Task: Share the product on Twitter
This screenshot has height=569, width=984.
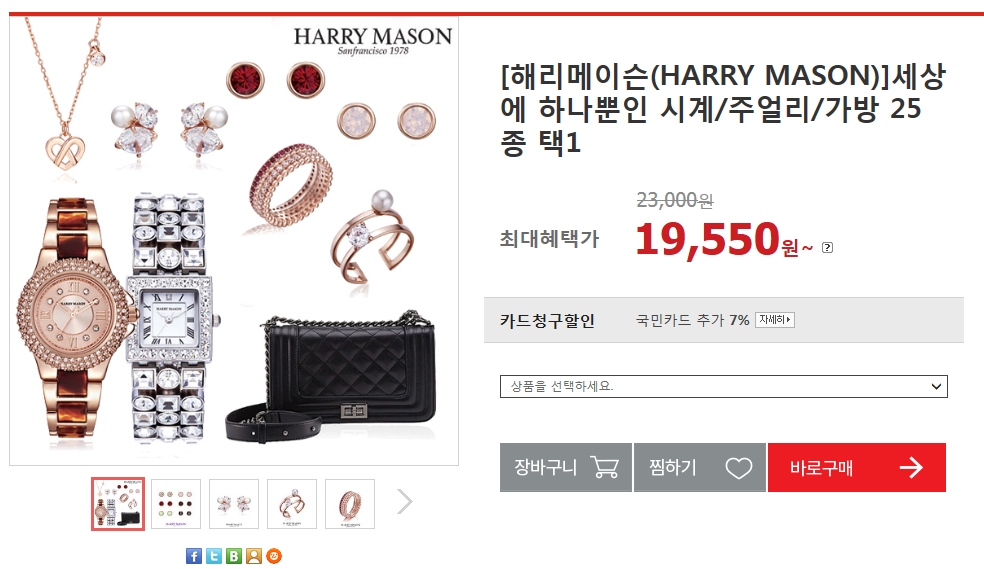Action: click(x=213, y=556)
